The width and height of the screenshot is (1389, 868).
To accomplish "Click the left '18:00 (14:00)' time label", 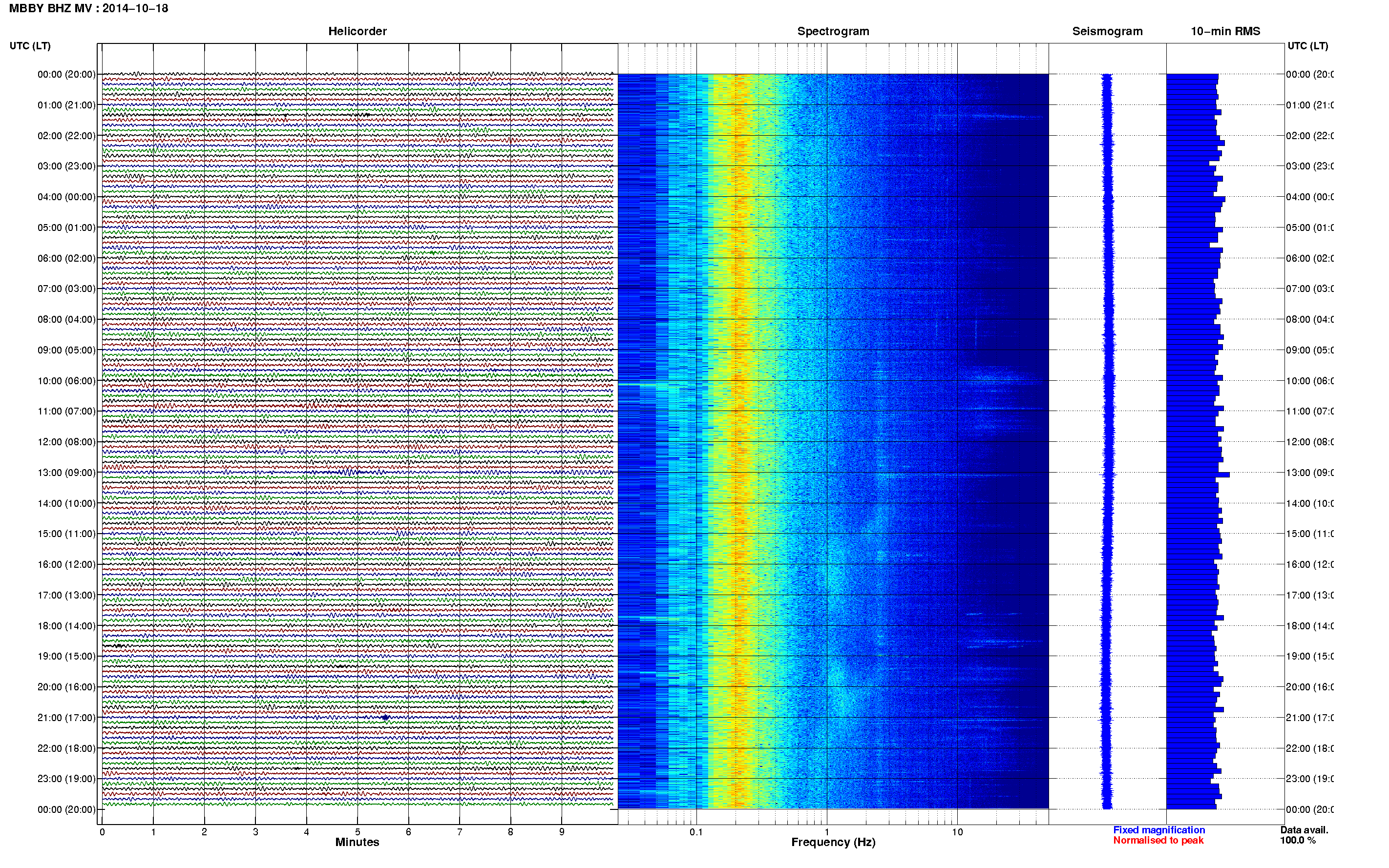I will pyautogui.click(x=66, y=626).
